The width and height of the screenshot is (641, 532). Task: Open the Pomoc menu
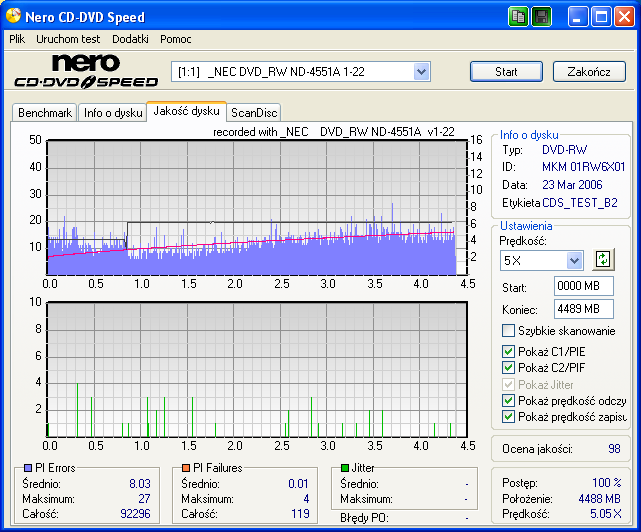[175, 39]
